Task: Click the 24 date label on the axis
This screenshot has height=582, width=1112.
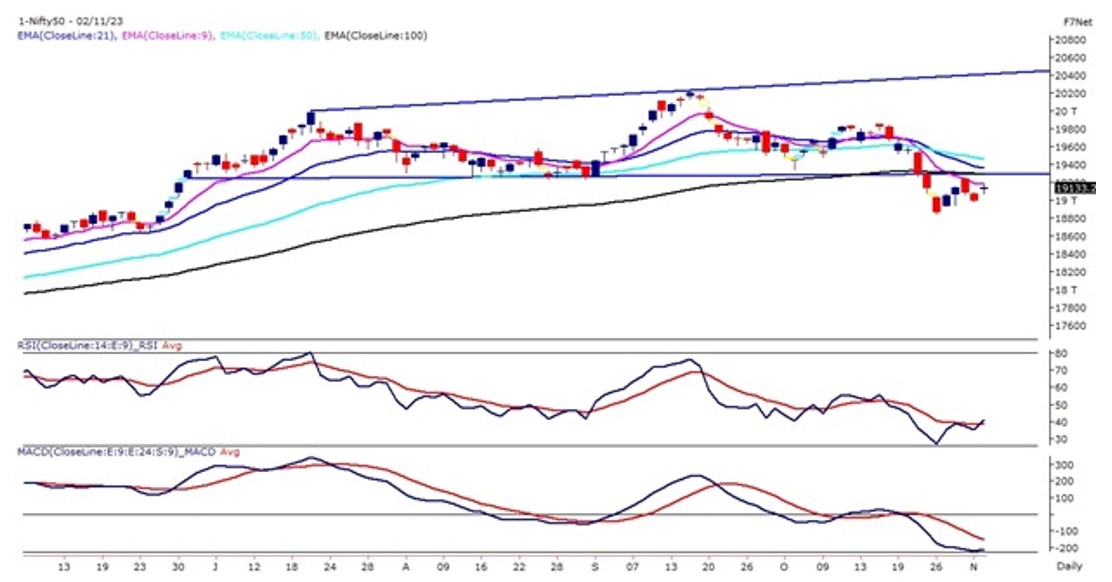Action: [329, 566]
